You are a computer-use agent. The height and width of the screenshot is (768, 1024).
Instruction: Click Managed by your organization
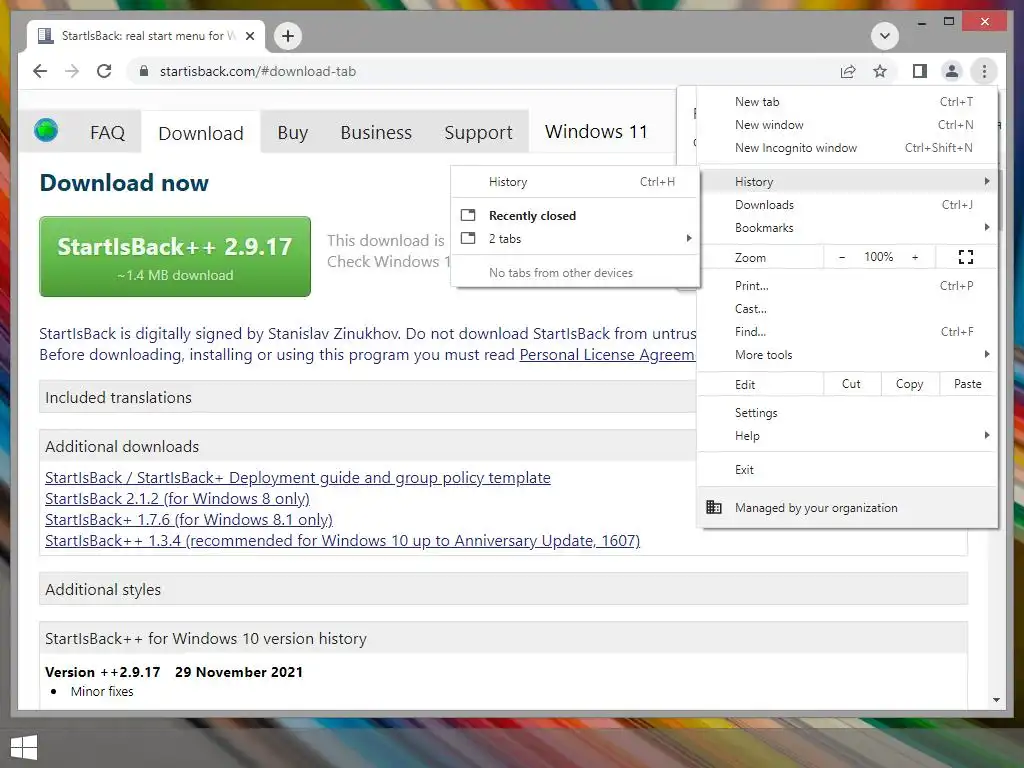tap(847, 507)
